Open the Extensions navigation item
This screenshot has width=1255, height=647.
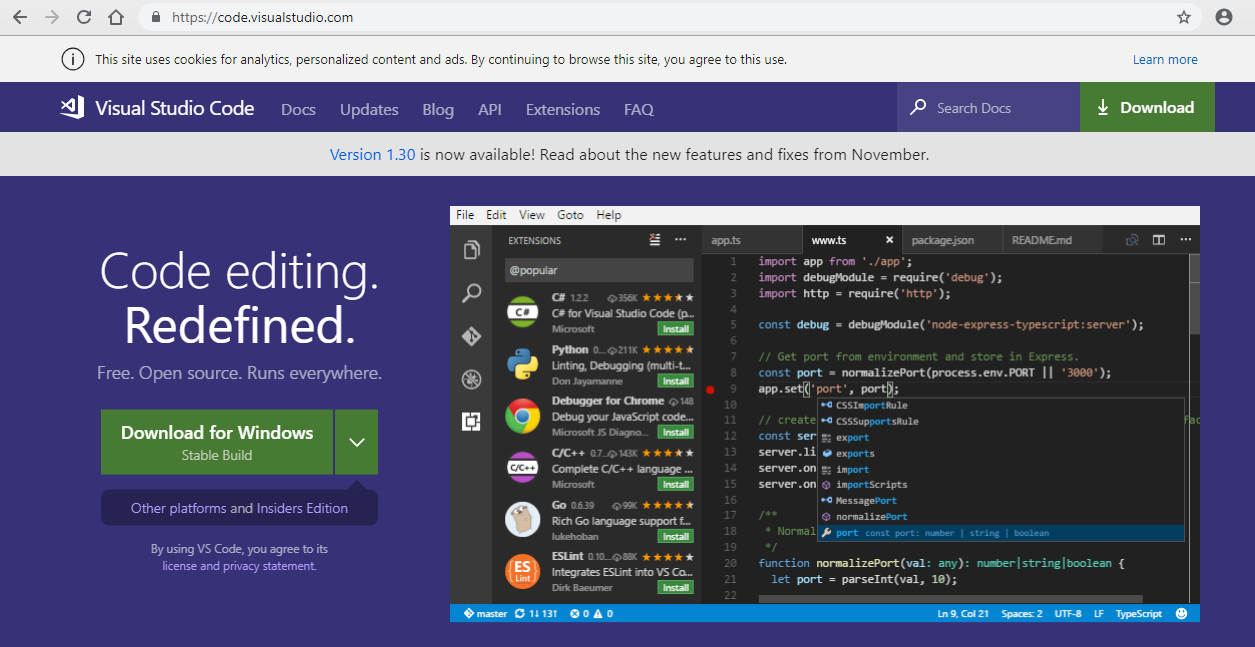(x=563, y=109)
